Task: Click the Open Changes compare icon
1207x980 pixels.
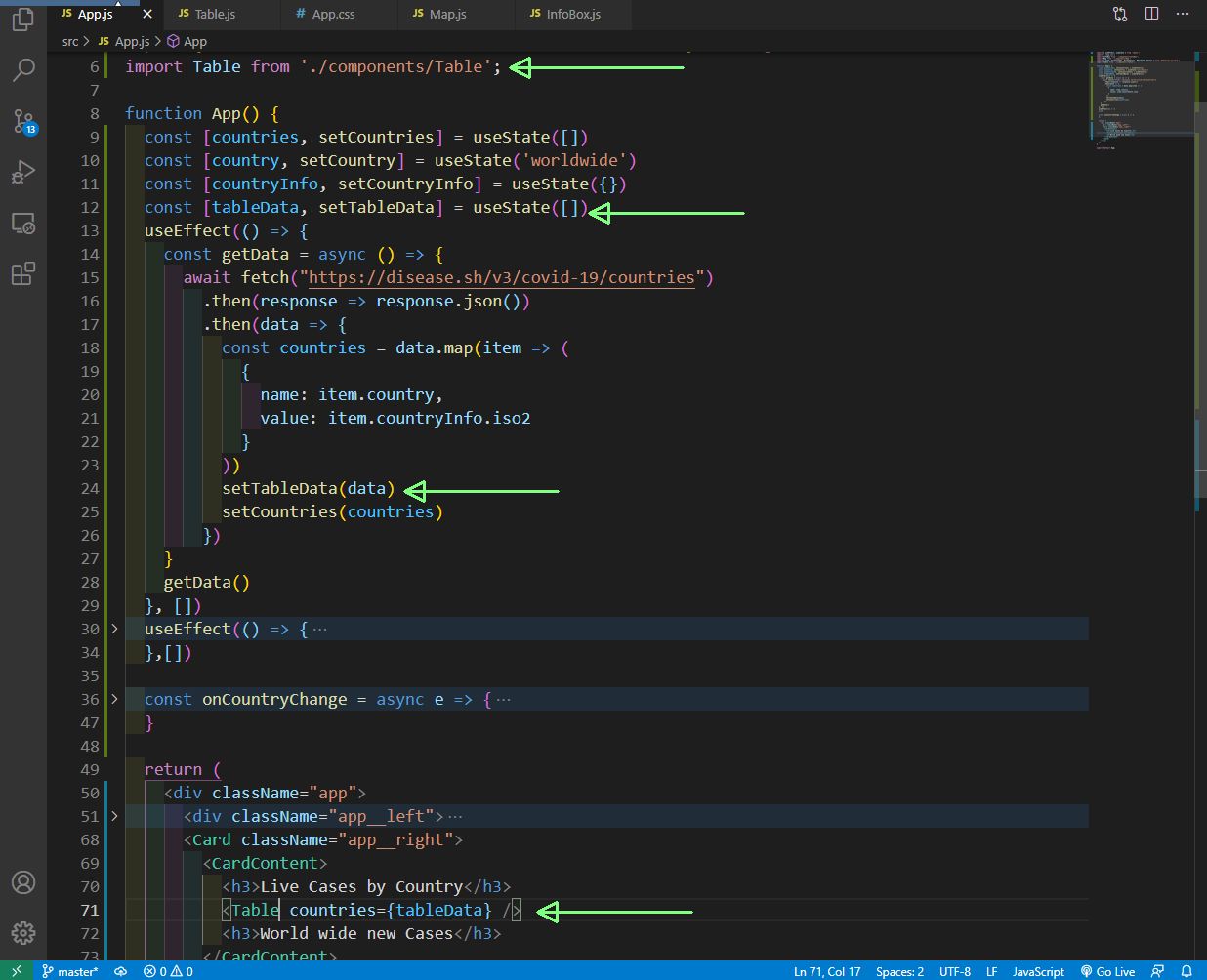Action: [x=1120, y=14]
